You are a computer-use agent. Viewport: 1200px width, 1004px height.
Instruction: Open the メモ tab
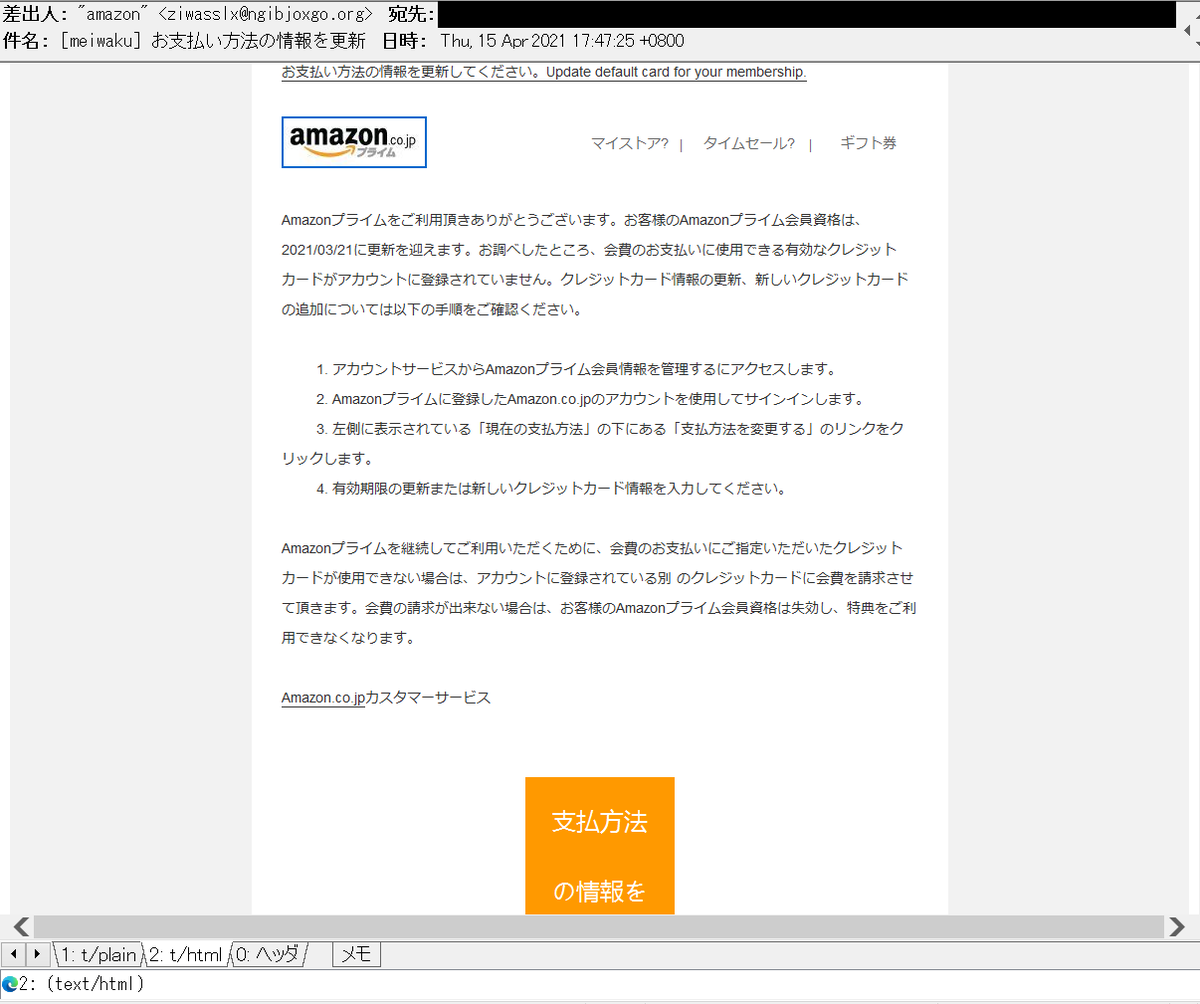pyautogui.click(x=357, y=955)
